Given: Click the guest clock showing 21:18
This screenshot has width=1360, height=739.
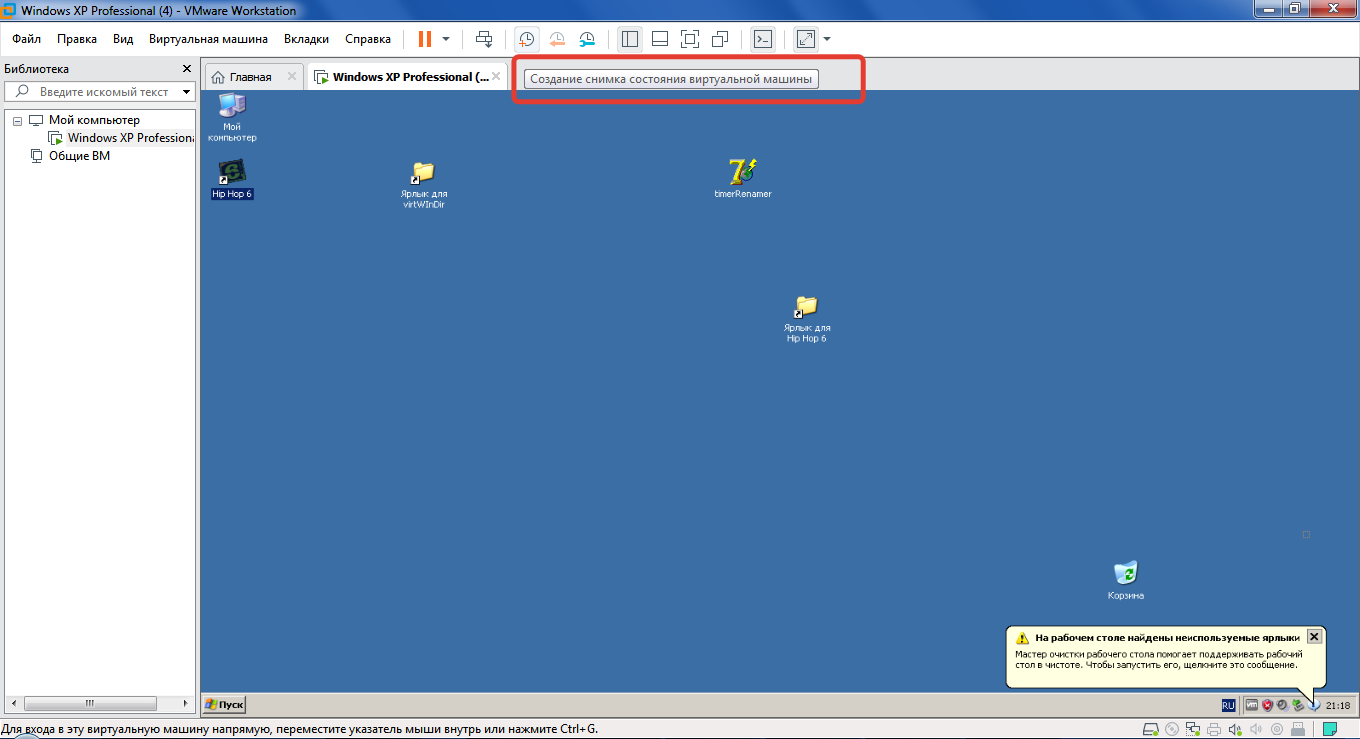Looking at the screenshot, I should pyautogui.click(x=1338, y=706).
